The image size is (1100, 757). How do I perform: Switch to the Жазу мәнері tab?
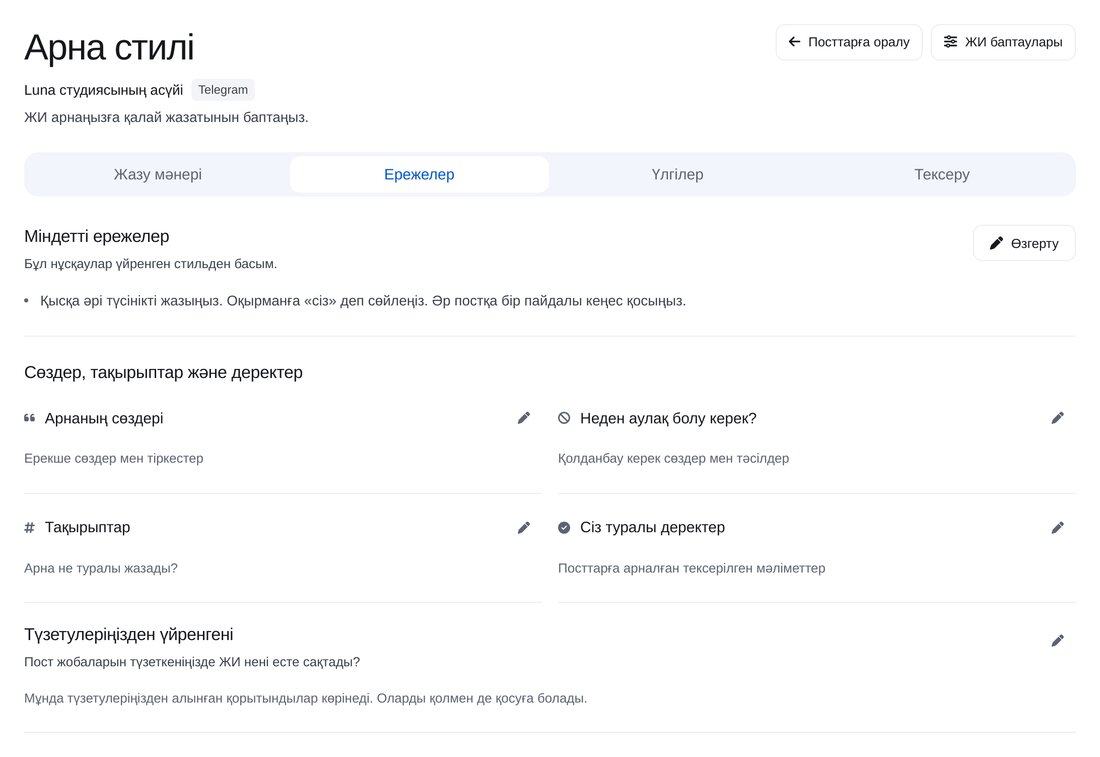tap(158, 174)
